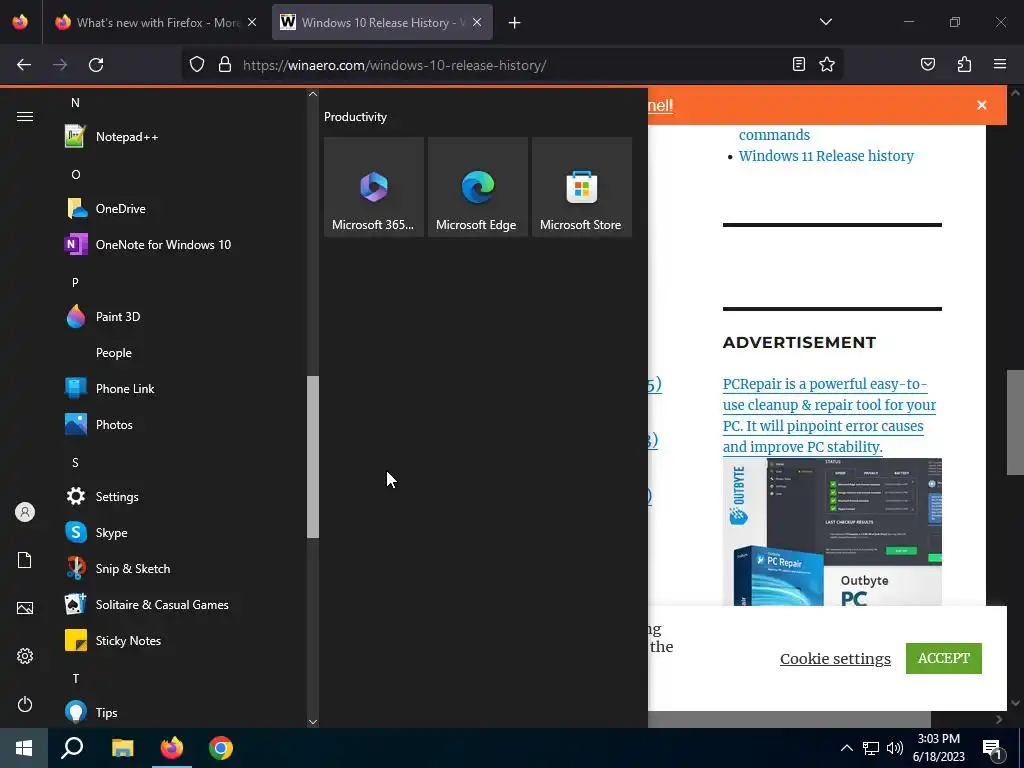
Task: Jump to the letter N group header
Action: [x=75, y=103]
